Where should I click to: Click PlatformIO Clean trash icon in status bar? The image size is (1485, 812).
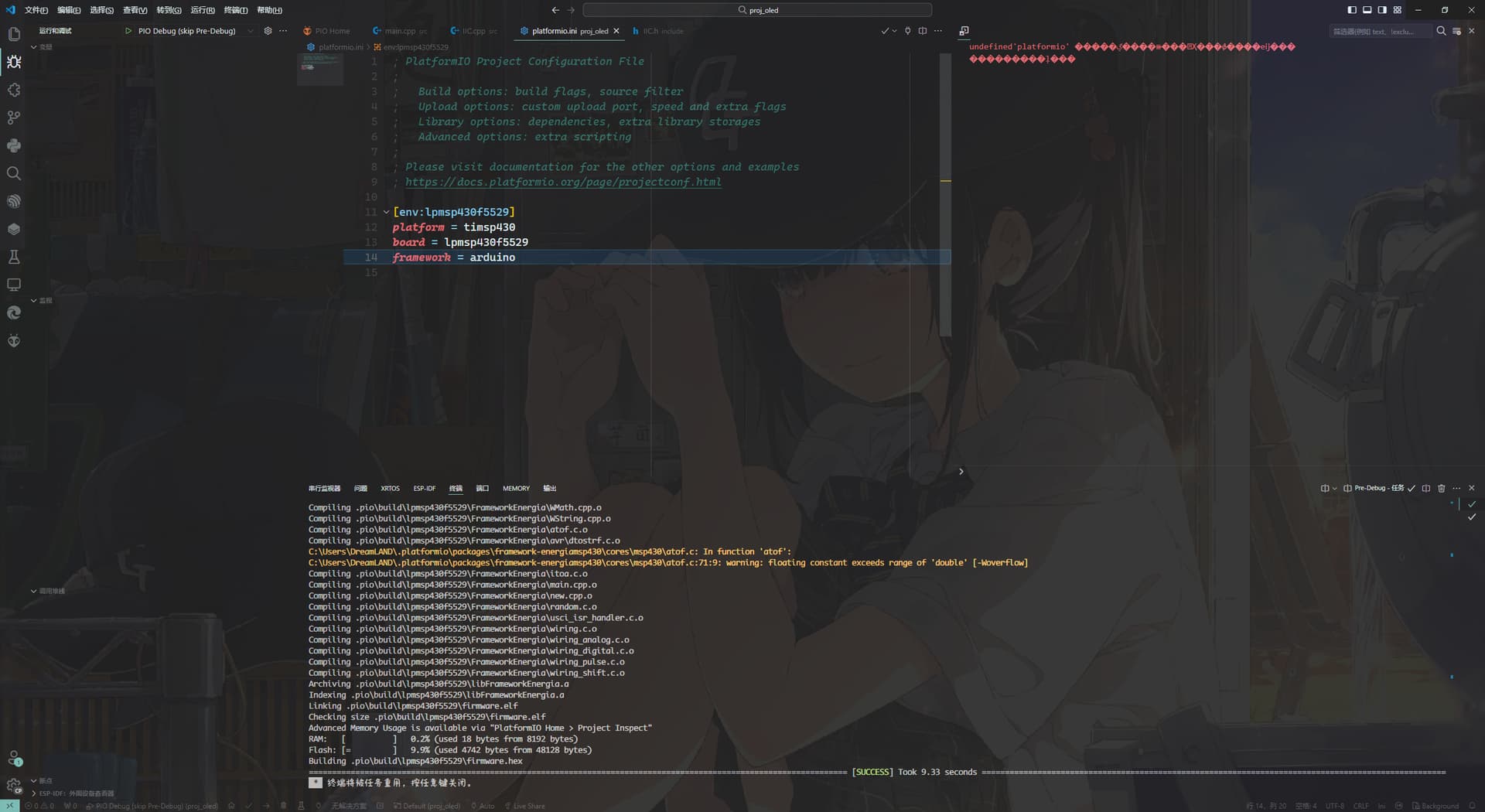pyautogui.click(x=283, y=806)
